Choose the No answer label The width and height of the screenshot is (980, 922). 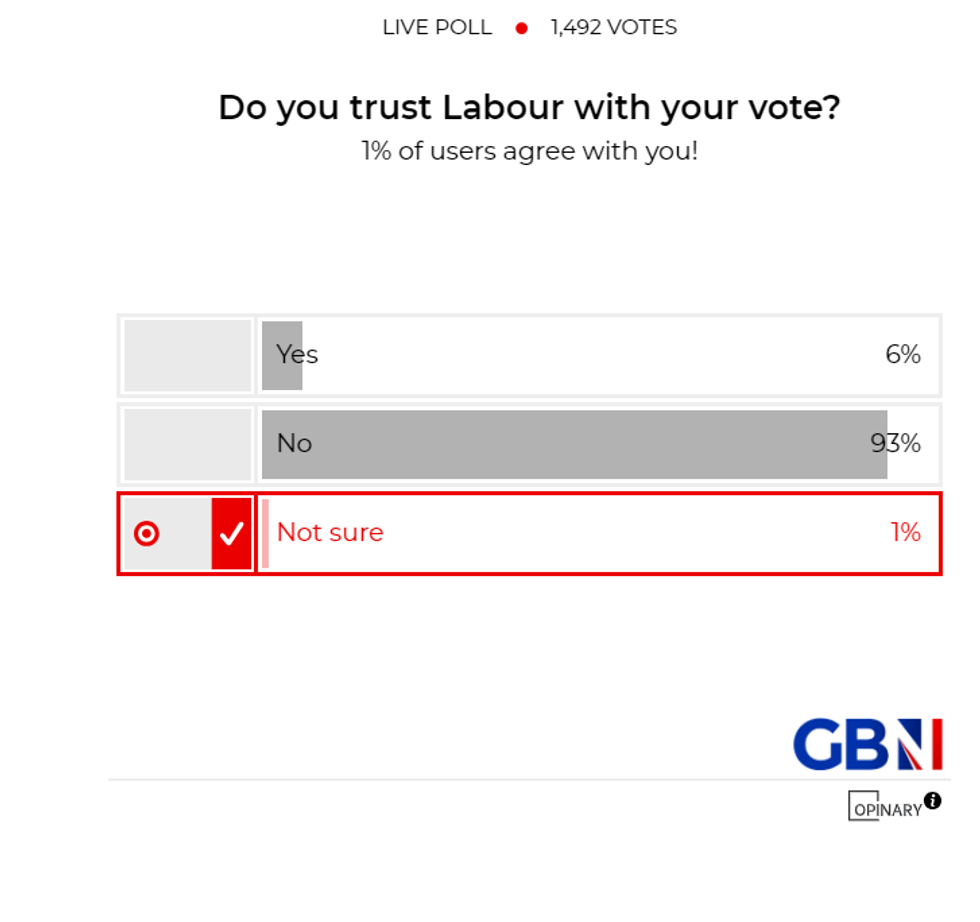pos(294,444)
